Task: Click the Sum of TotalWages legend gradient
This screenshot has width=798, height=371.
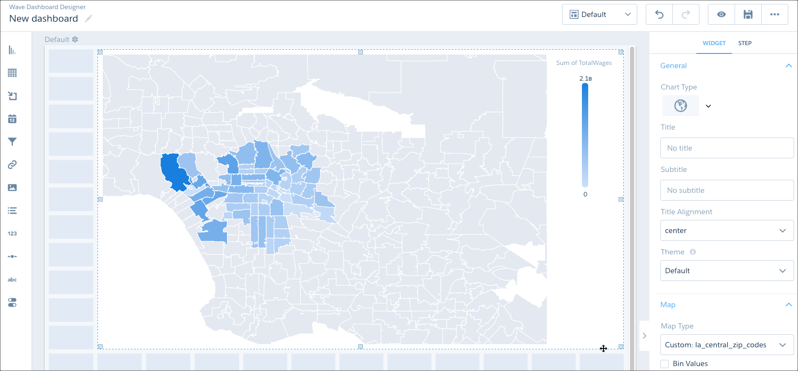Action: pyautogui.click(x=585, y=135)
